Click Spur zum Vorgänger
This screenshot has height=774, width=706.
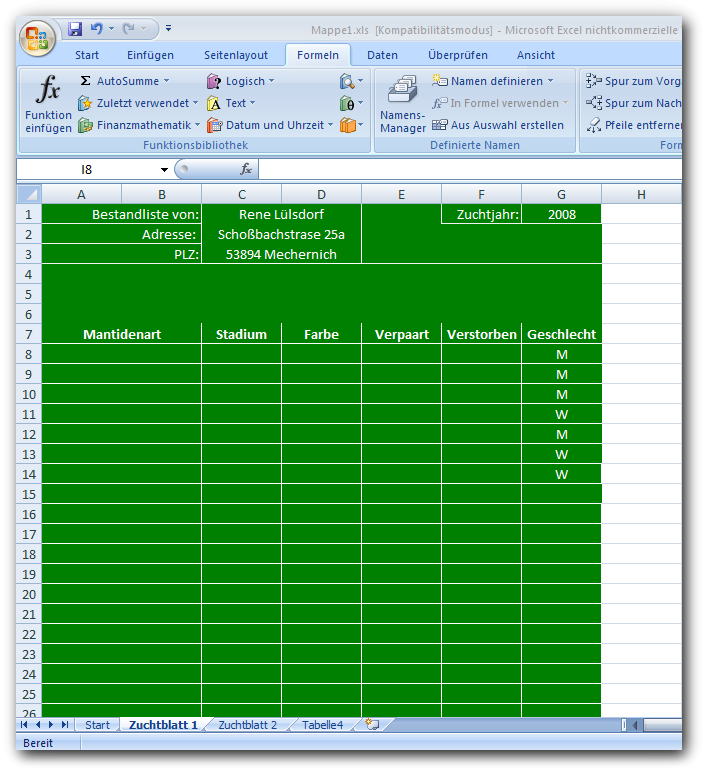coord(633,81)
